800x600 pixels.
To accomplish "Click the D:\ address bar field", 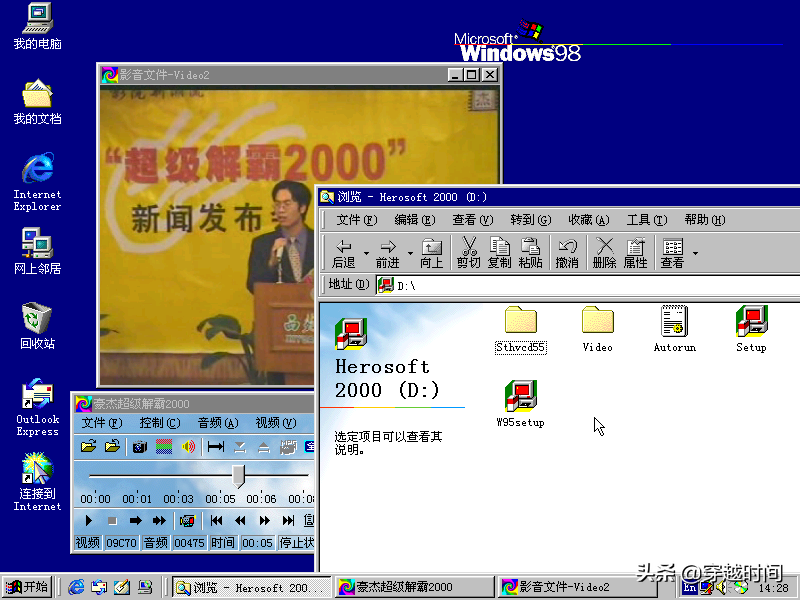I will (x=589, y=285).
